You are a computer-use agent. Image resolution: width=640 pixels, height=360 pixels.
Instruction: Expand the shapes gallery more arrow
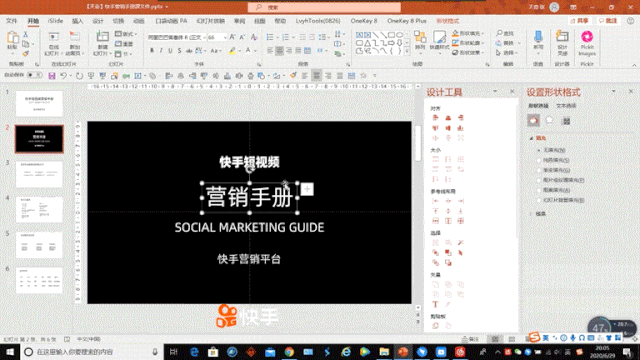click(x=407, y=52)
